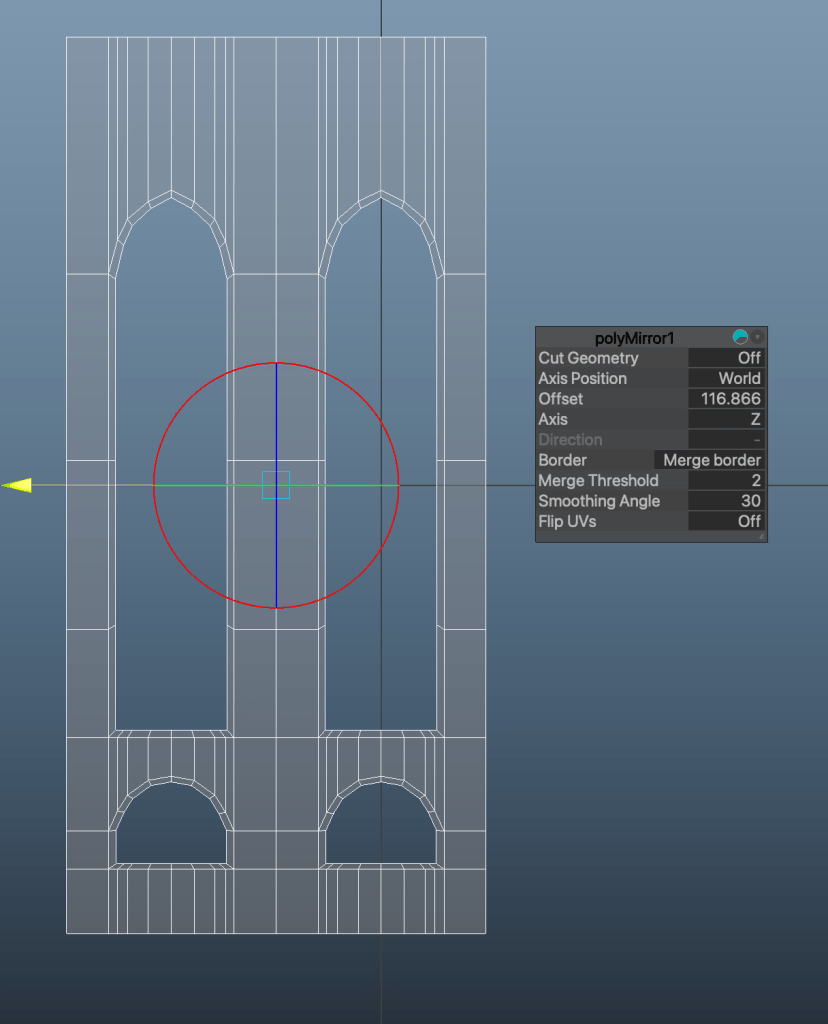
Task: Click the Merge Threshold label
Action: click(598, 480)
